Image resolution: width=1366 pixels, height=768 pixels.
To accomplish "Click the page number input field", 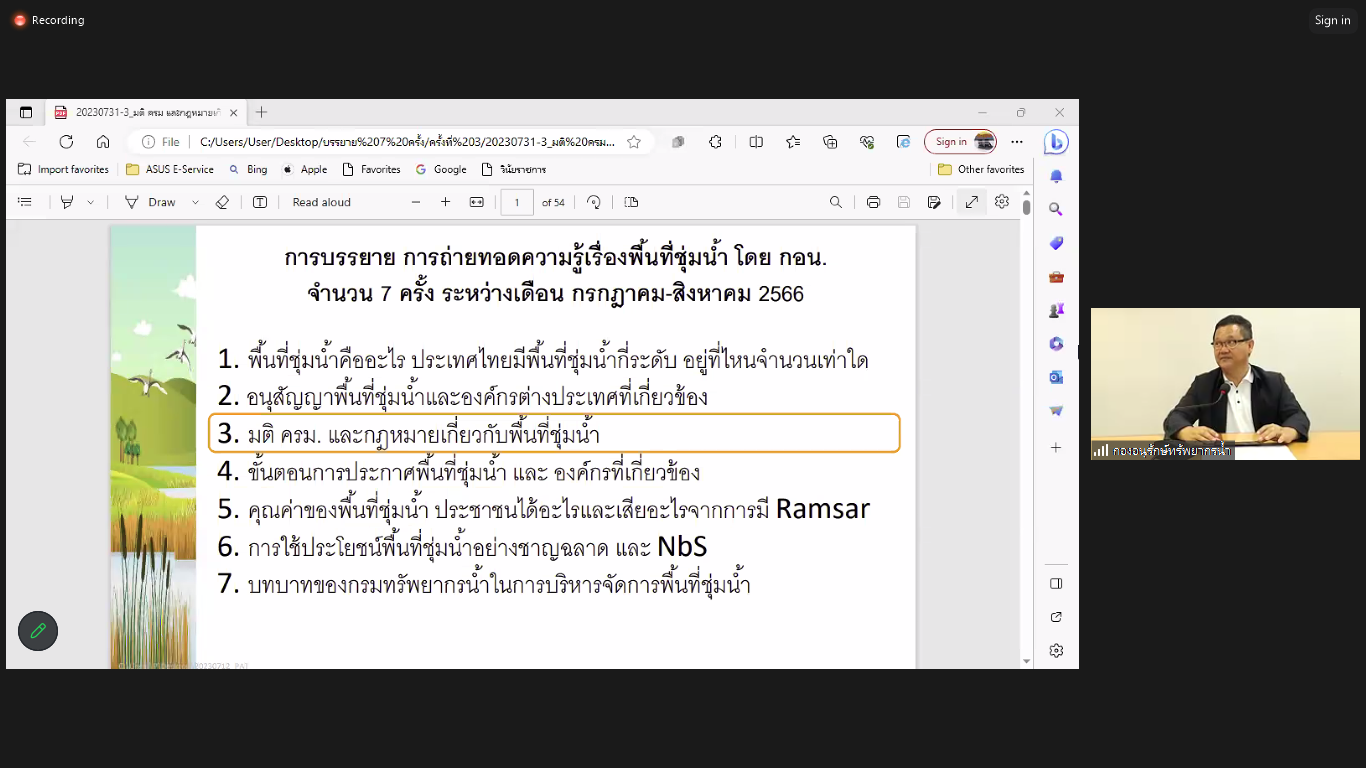I will (x=517, y=202).
